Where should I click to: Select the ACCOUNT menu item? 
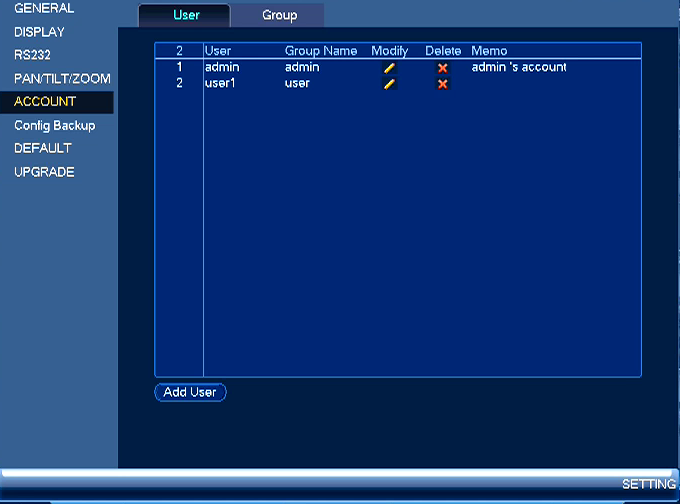(57, 102)
